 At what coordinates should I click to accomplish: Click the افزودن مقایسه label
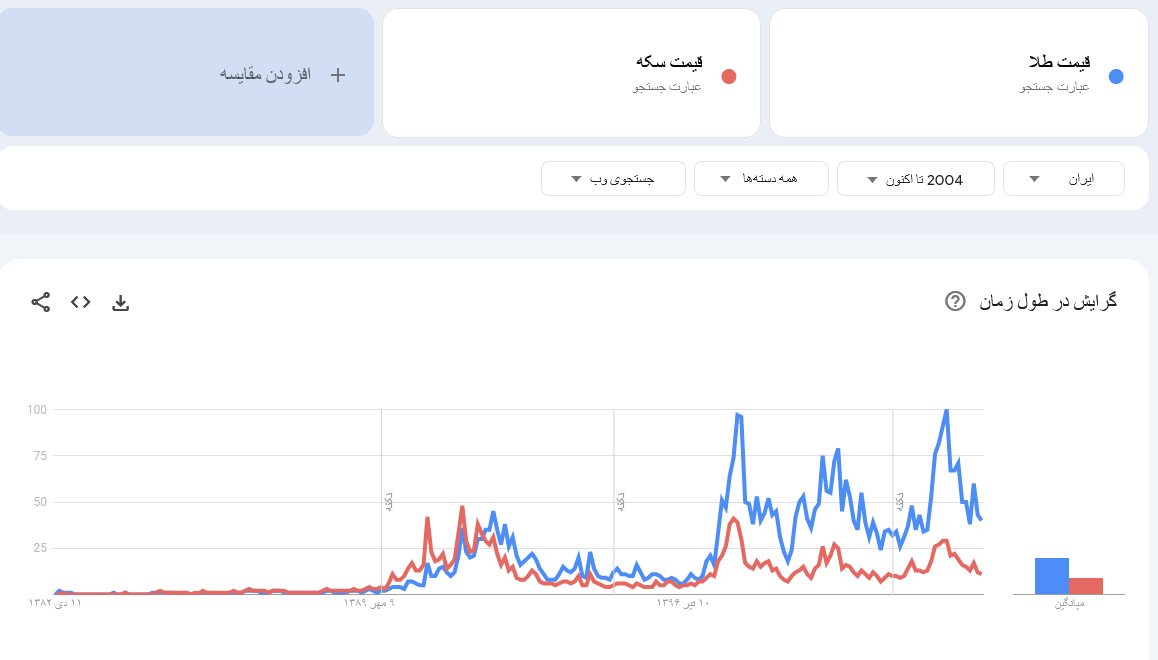[x=266, y=75]
